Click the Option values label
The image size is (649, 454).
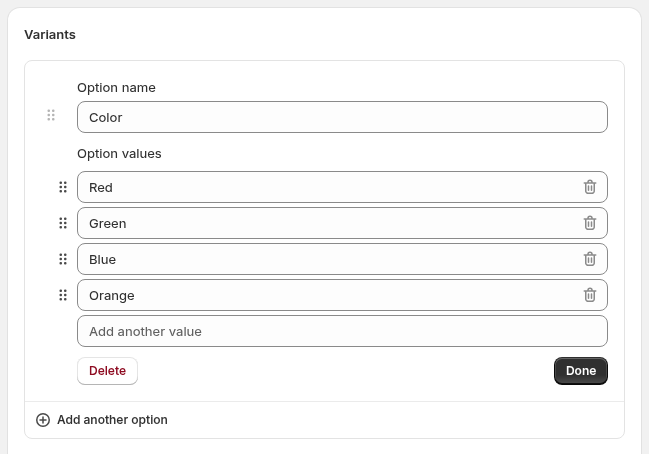[119, 154]
